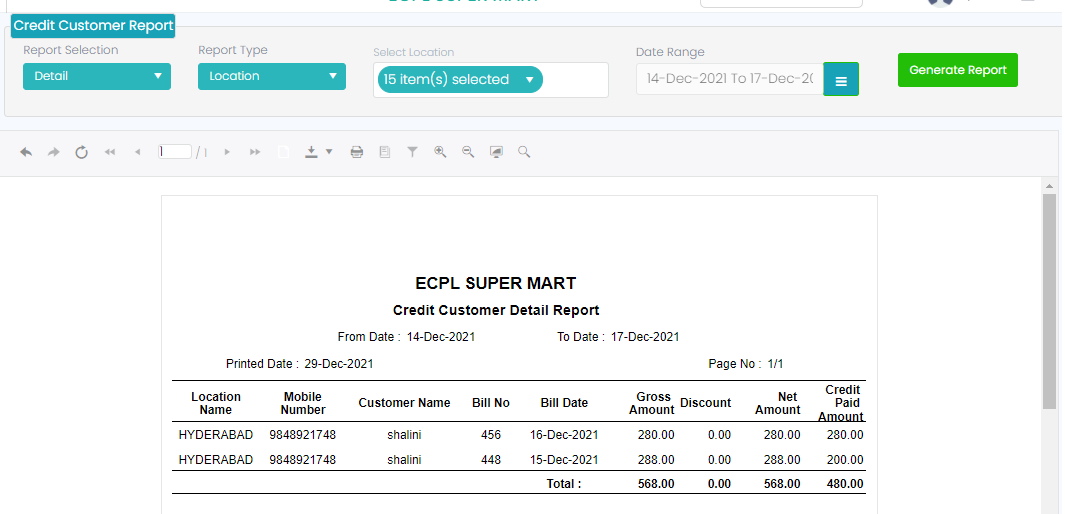Click the document map icon

click(x=384, y=152)
